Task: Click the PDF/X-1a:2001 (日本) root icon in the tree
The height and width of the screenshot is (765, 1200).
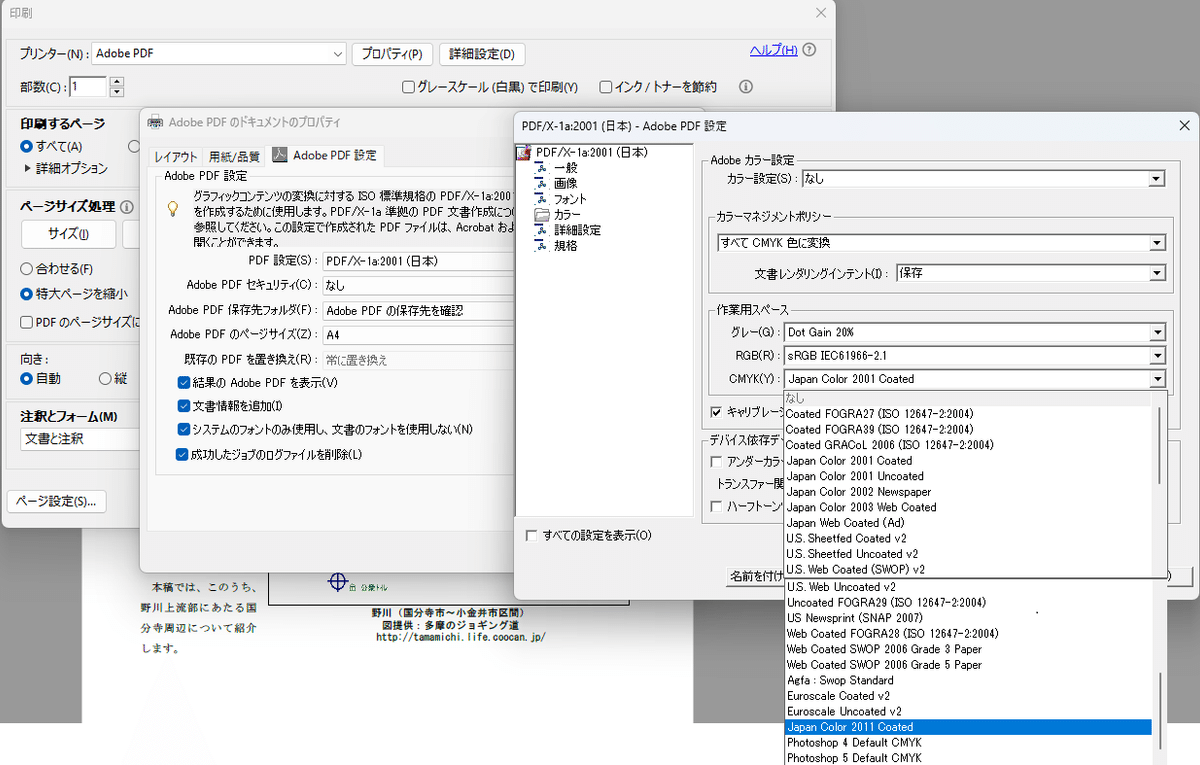Action: (524, 152)
